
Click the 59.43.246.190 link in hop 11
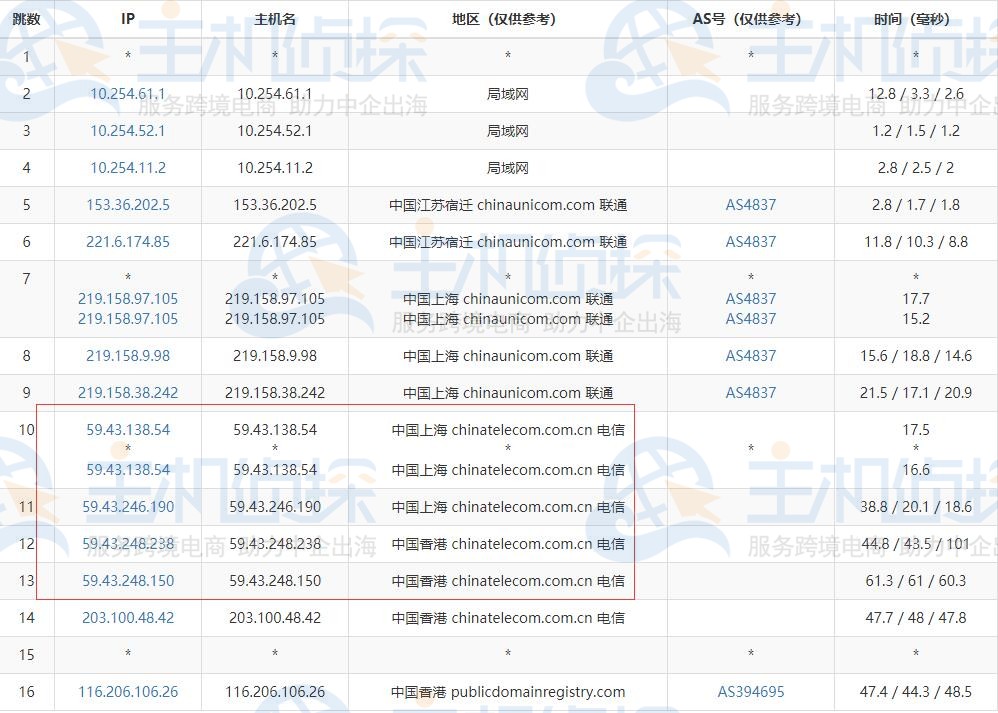[x=127, y=507]
